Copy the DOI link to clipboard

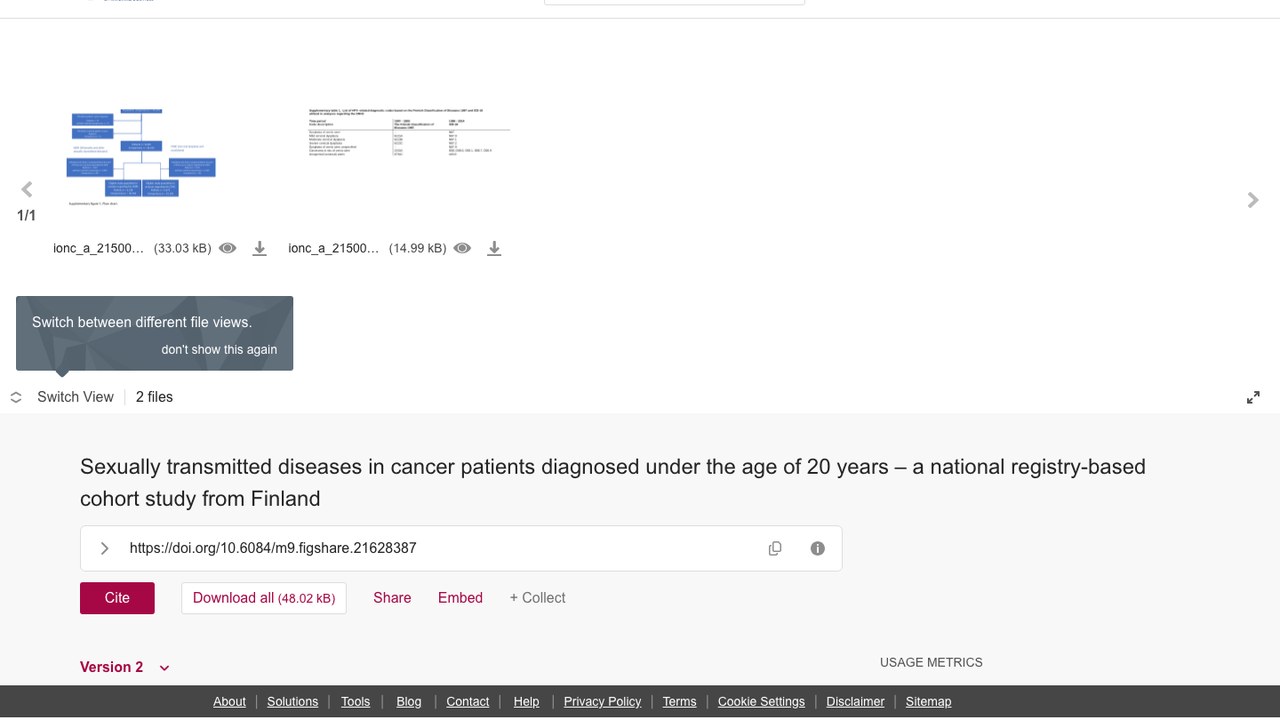coord(775,548)
